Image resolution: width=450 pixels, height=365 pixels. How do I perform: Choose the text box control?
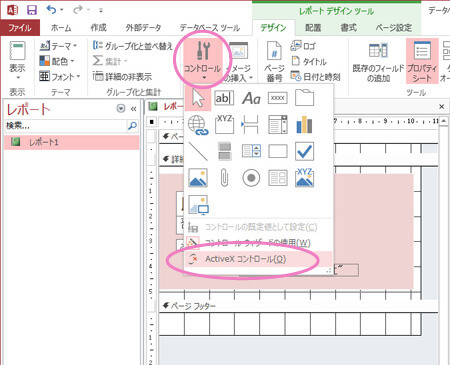pyautogui.click(x=224, y=98)
